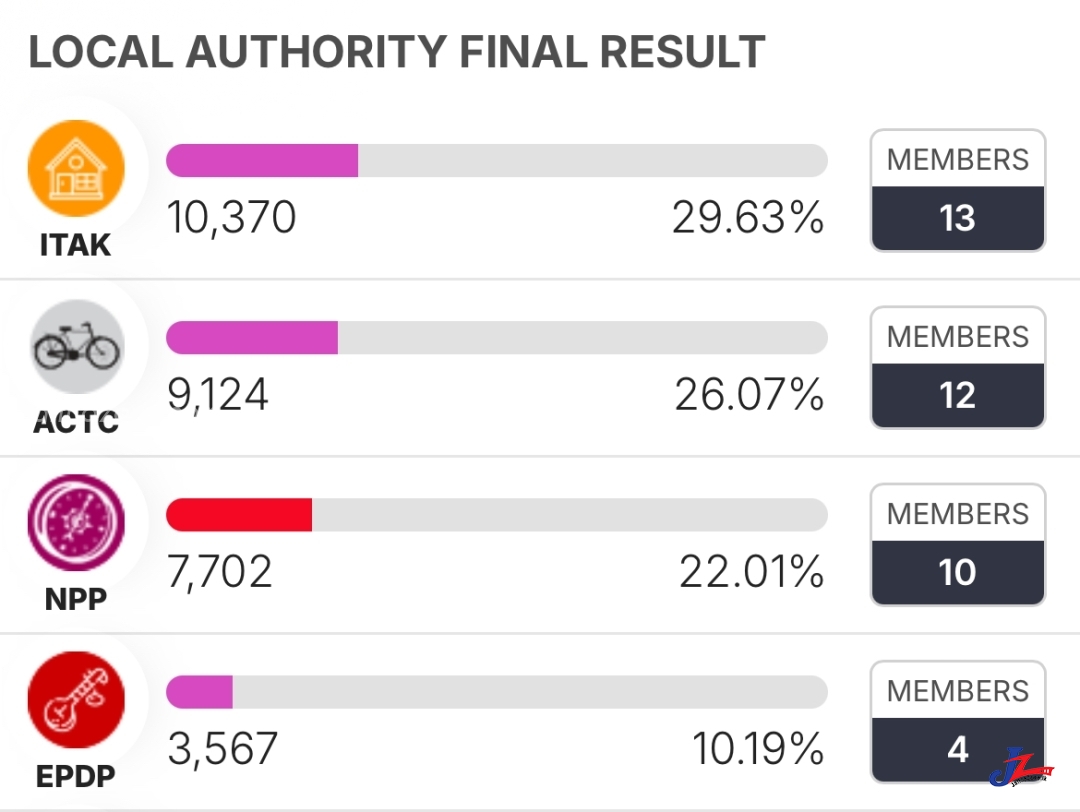The image size is (1080, 812).
Task: Click the ITAK orange house party icon
Action: tap(76, 169)
